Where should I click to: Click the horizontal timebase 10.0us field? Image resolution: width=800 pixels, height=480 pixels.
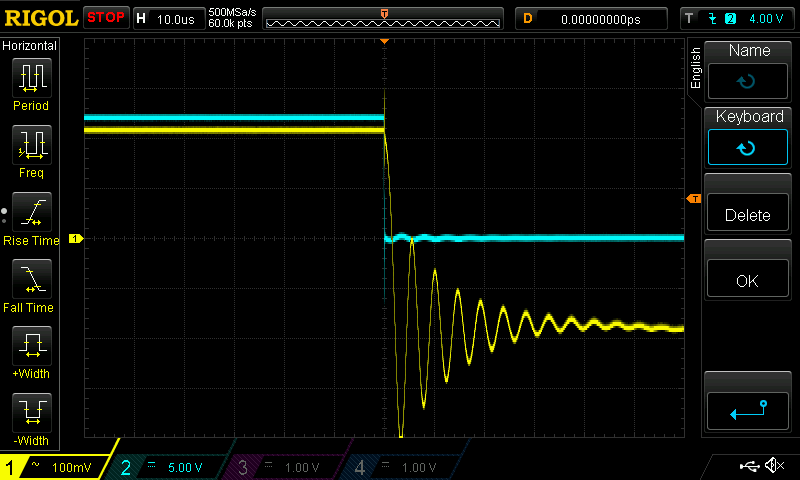168,19
